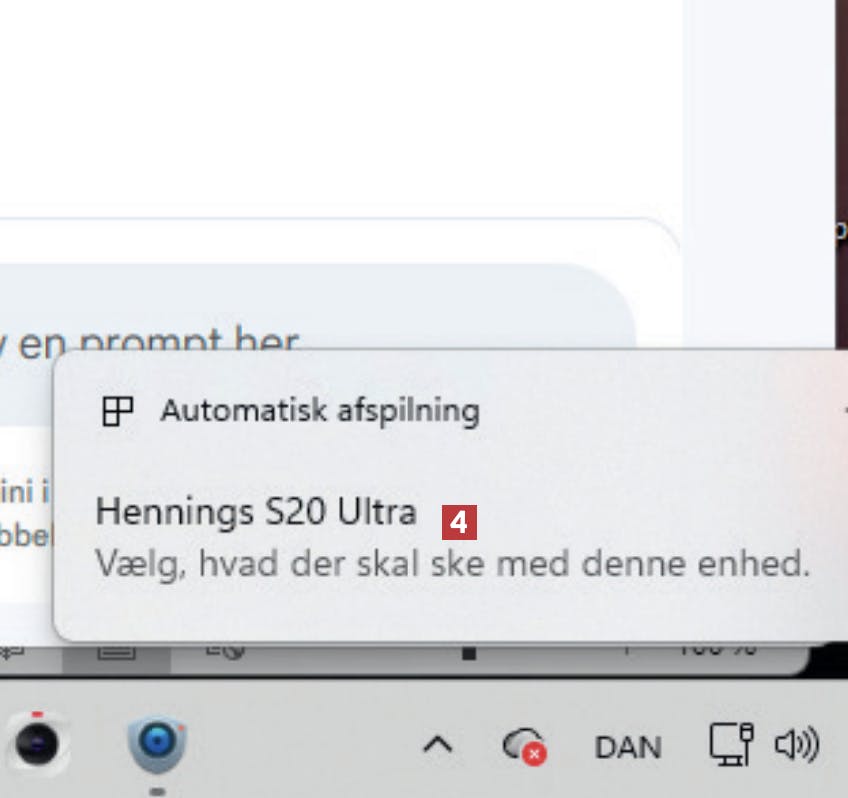
Task: Switch input language via DAN indicator
Action: click(628, 748)
